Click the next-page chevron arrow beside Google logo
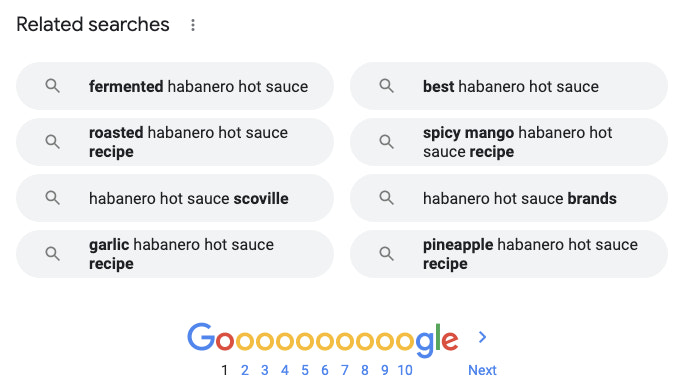Image resolution: width=692 pixels, height=383 pixels. pyautogui.click(x=482, y=338)
